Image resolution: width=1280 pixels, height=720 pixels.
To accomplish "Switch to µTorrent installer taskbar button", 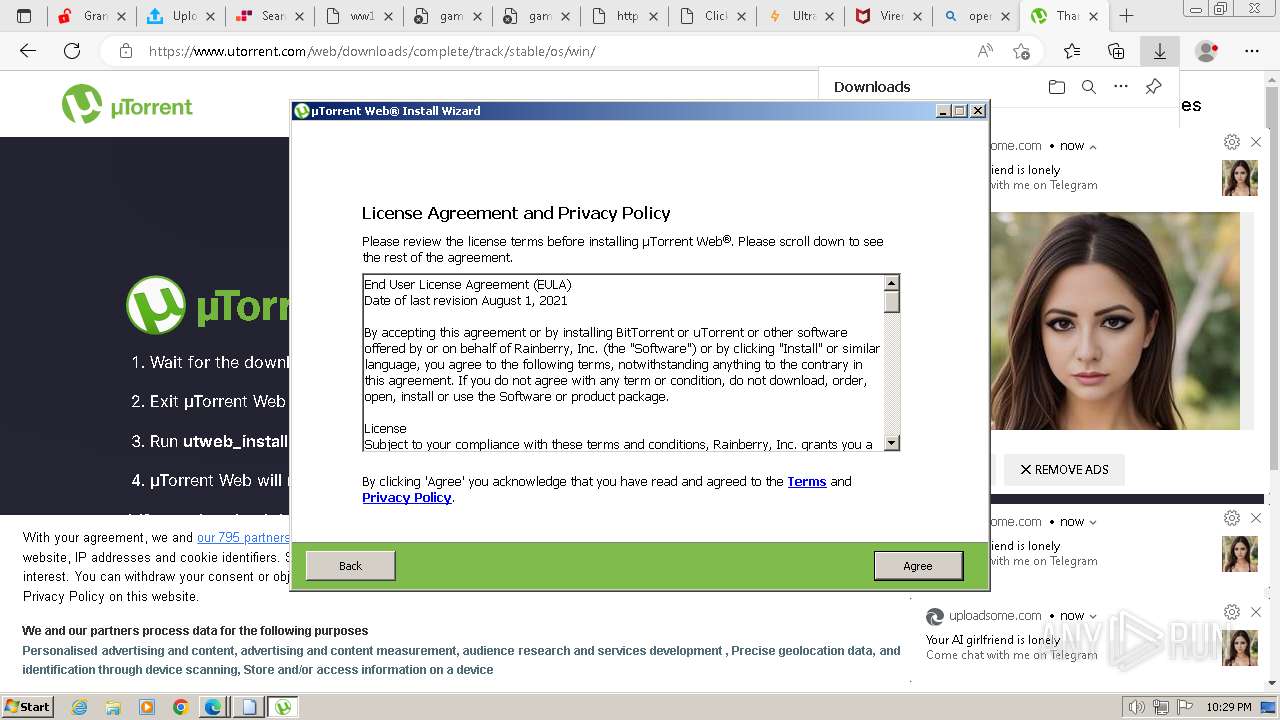I will [283, 707].
